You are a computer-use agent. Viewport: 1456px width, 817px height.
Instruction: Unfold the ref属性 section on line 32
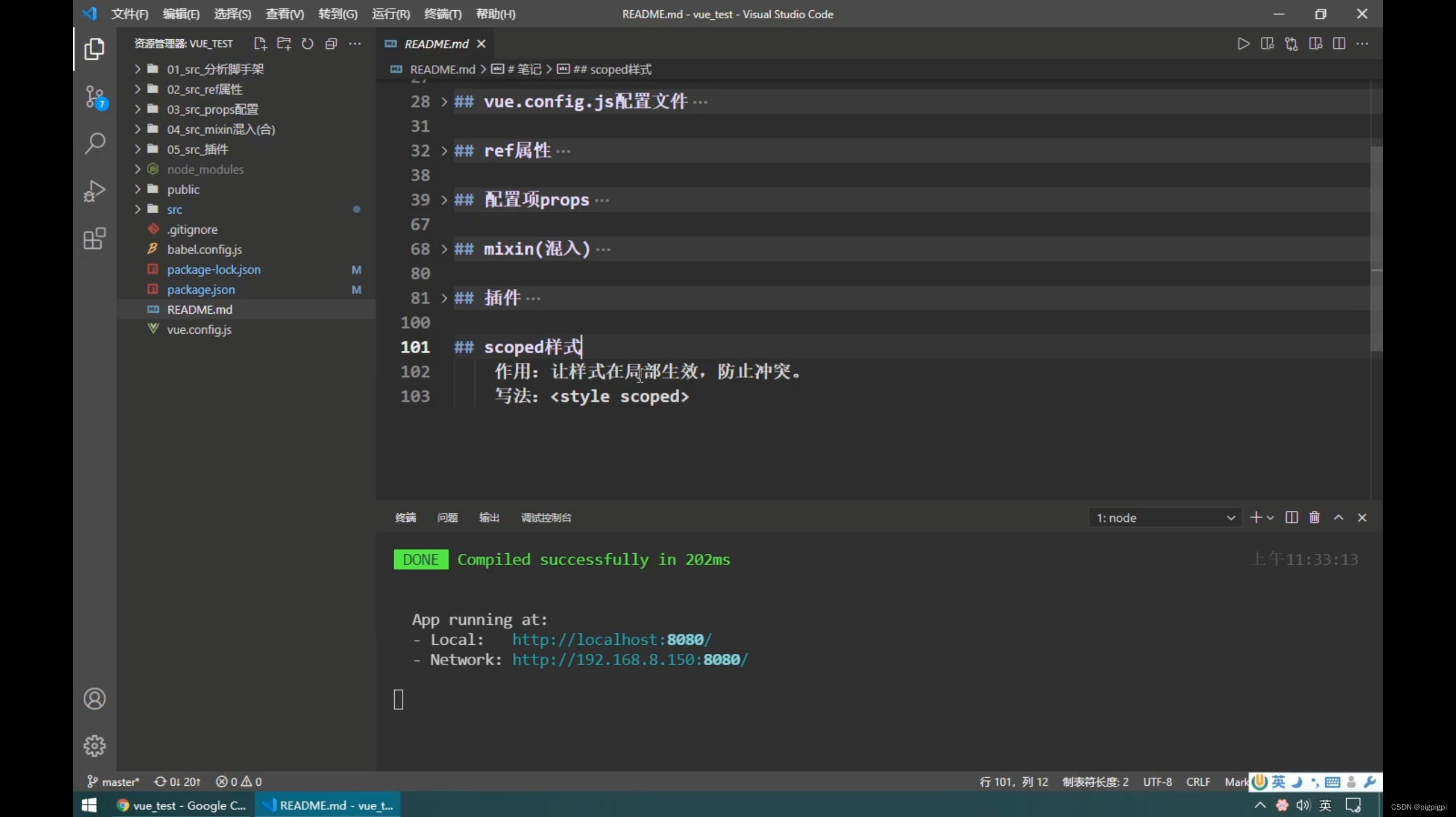444,151
